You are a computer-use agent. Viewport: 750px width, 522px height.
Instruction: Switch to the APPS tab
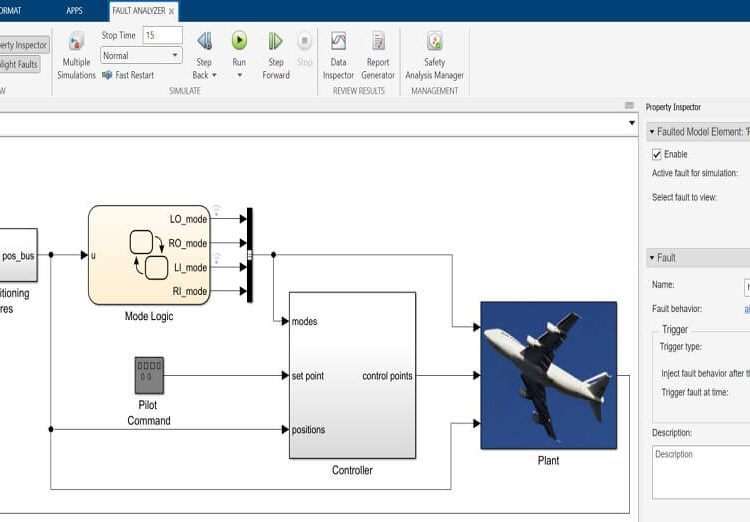(x=75, y=10)
